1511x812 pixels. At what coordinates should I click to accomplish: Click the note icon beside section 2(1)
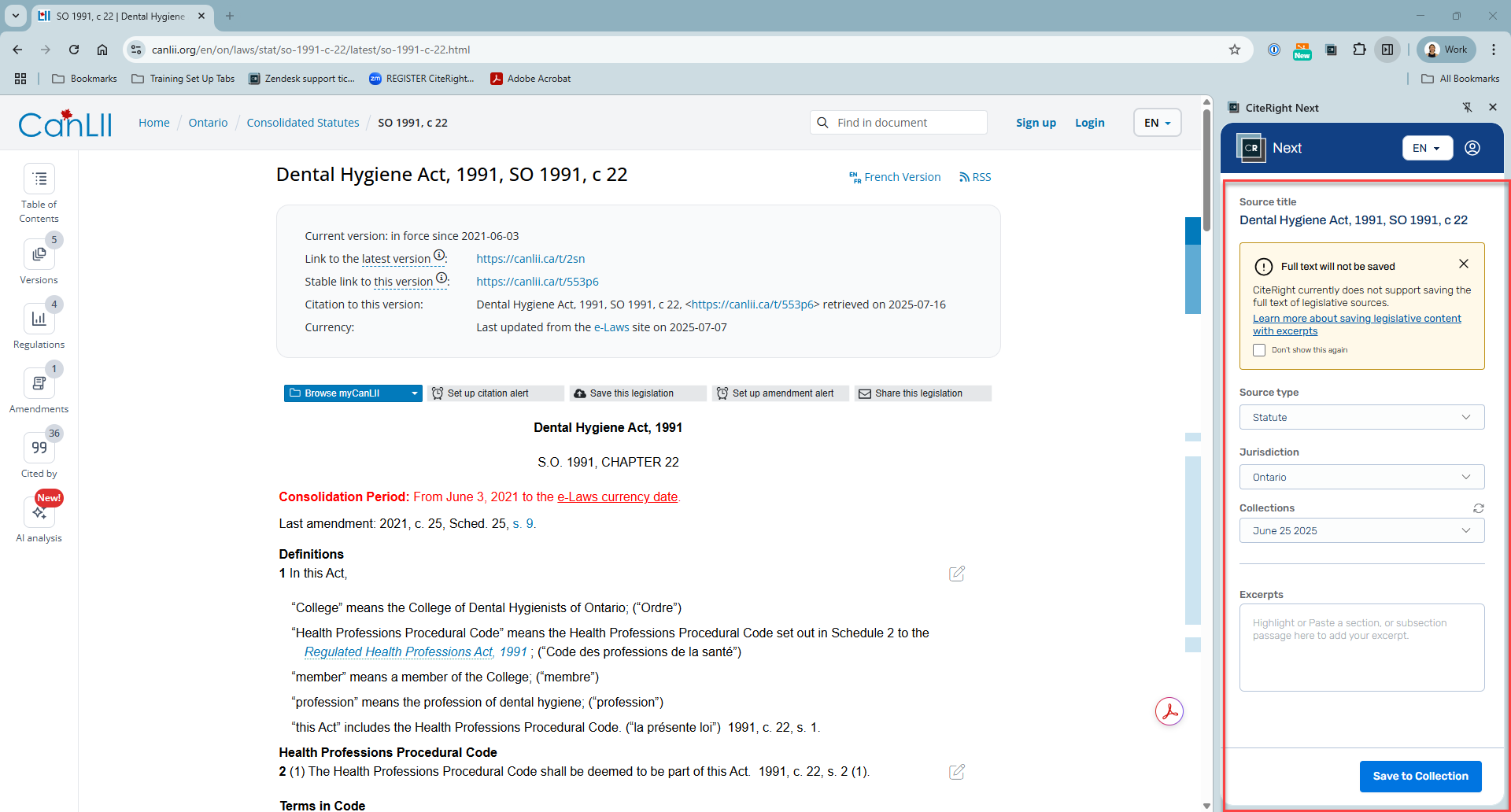coord(957,772)
